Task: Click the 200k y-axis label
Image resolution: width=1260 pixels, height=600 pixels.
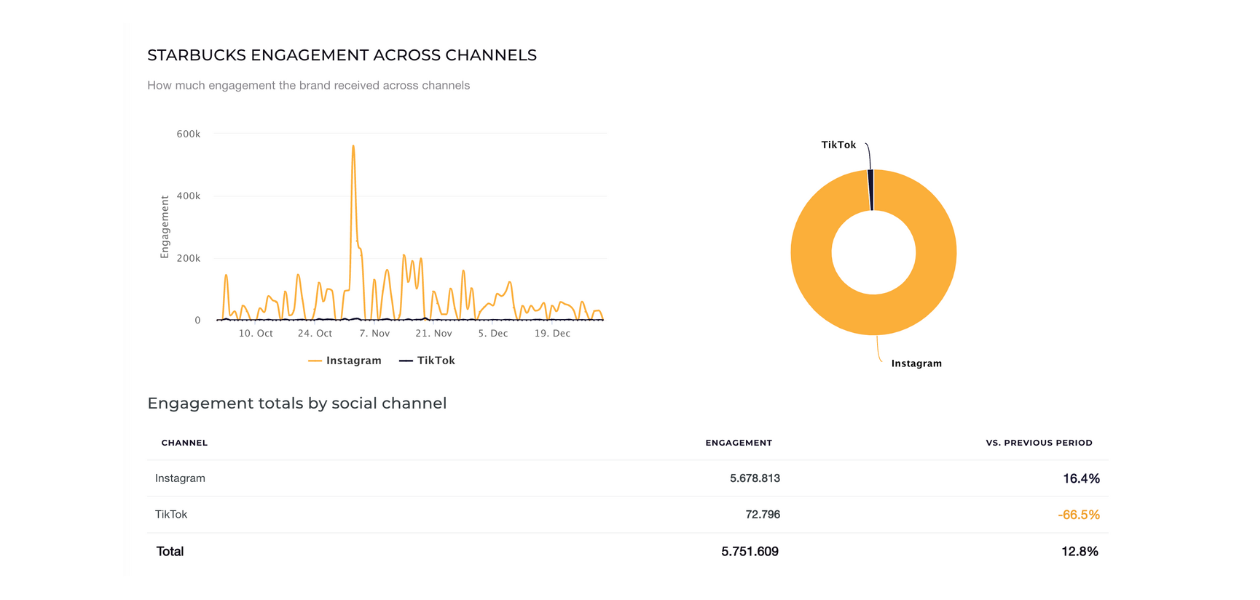Action: point(189,258)
